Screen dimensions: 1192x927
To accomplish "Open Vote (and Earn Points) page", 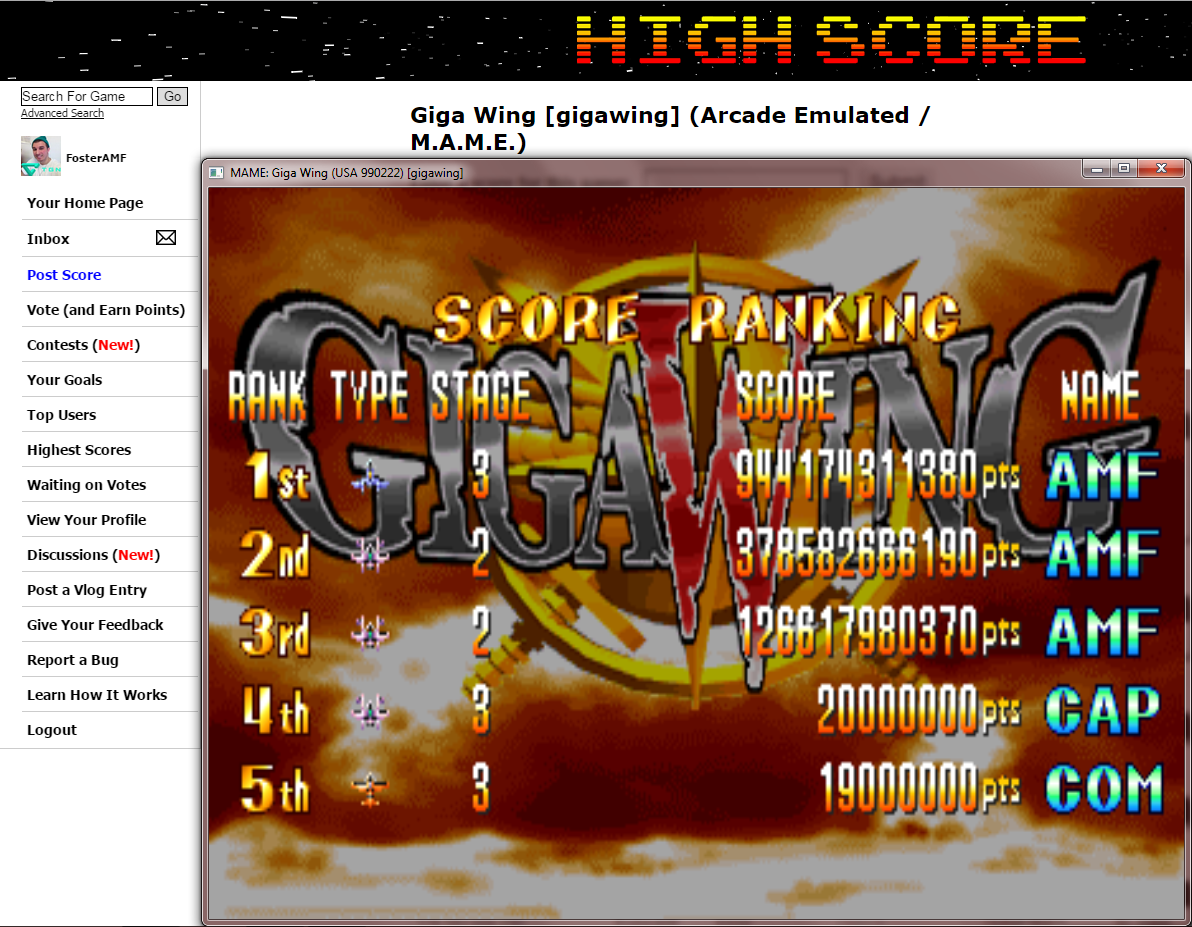I will [106, 310].
